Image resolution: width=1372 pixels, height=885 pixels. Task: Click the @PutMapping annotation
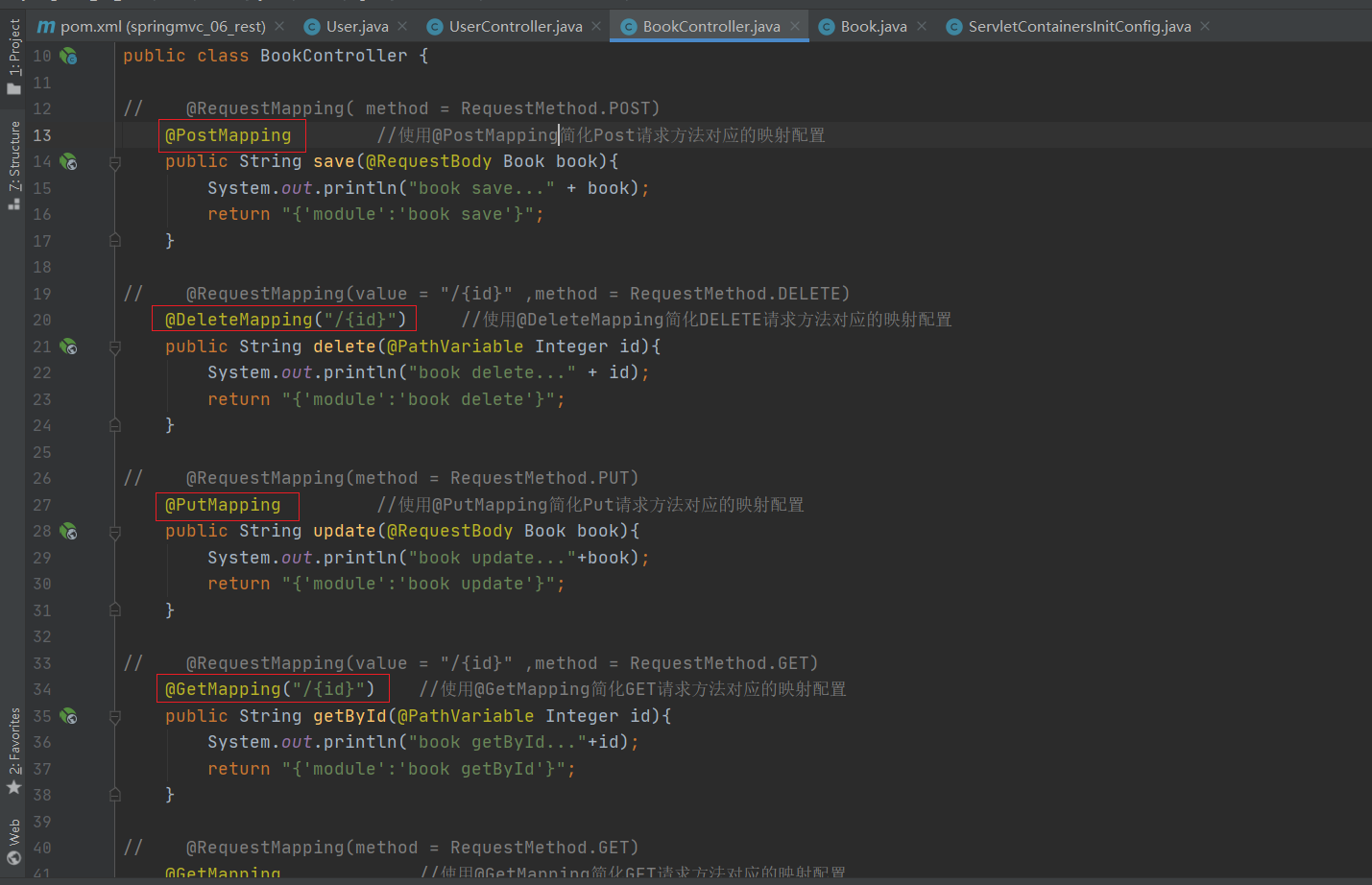click(223, 505)
